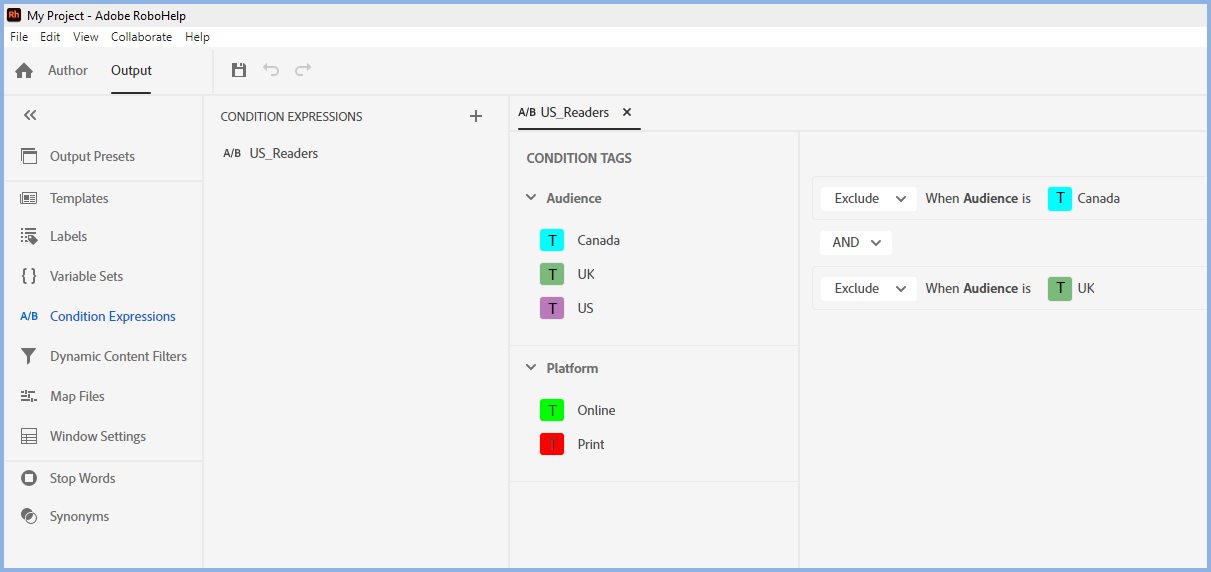Collapse sidebar with double chevron icon
1211x572 pixels.
click(30, 116)
